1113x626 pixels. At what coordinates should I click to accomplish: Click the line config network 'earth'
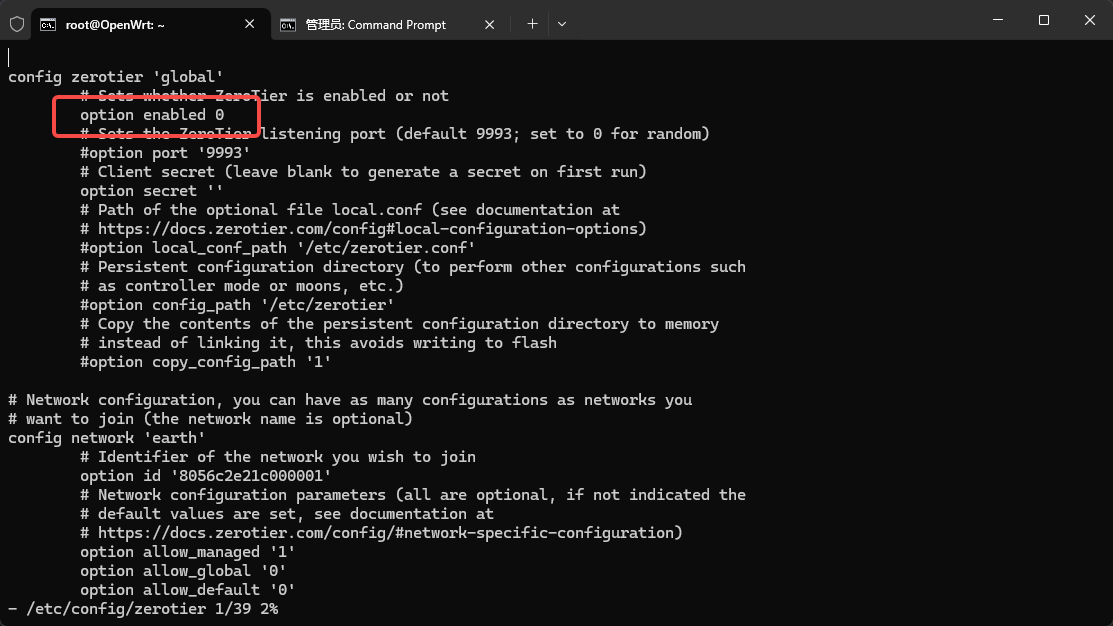106,438
